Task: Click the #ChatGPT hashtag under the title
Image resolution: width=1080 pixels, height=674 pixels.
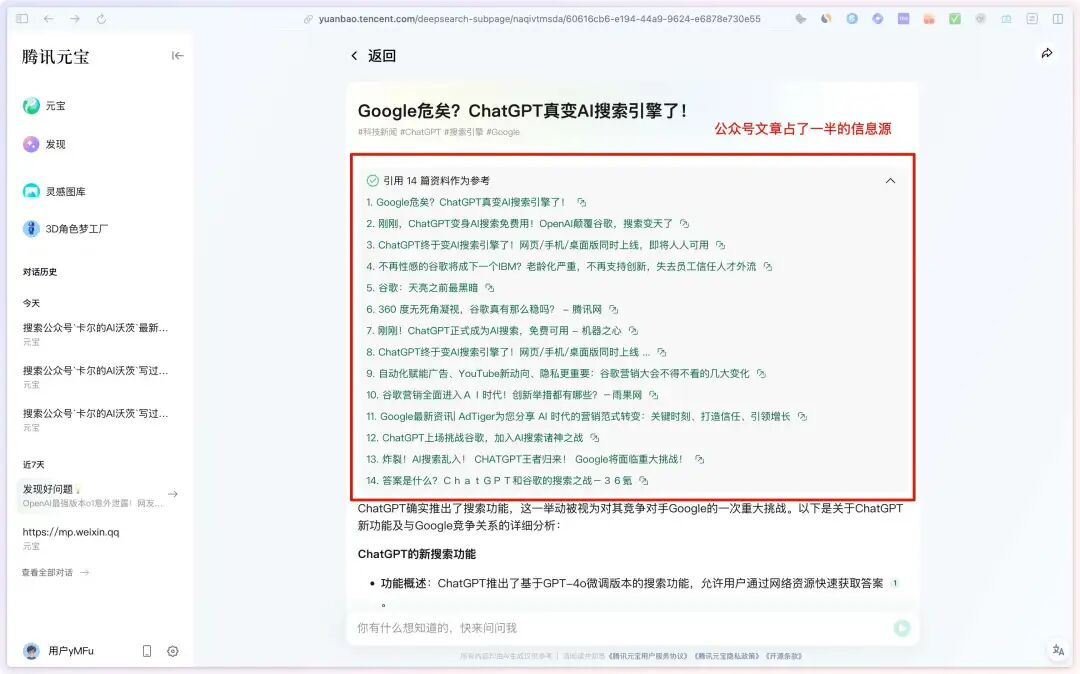Action: [x=420, y=131]
